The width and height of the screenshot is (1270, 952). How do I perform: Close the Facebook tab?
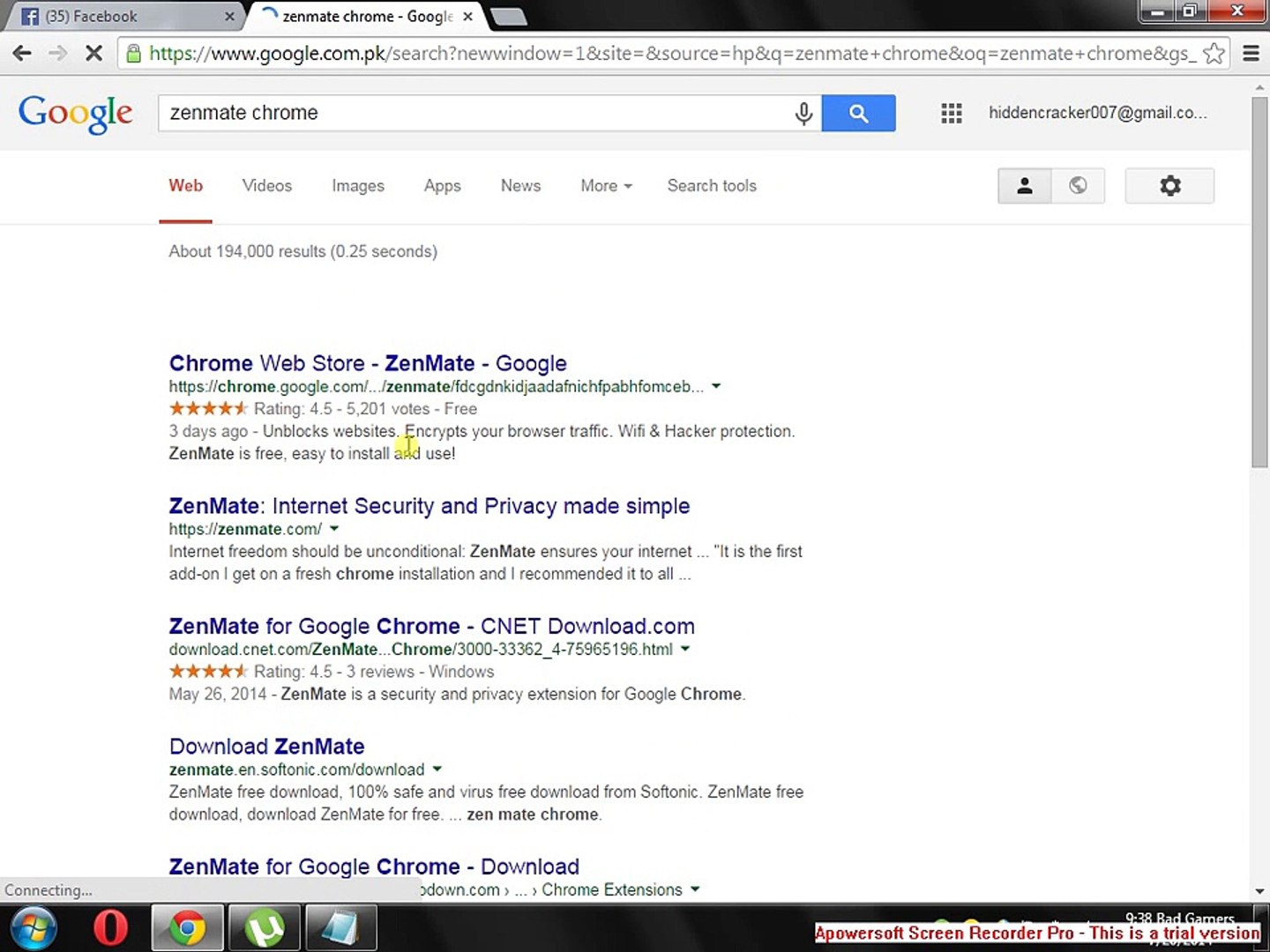(229, 16)
